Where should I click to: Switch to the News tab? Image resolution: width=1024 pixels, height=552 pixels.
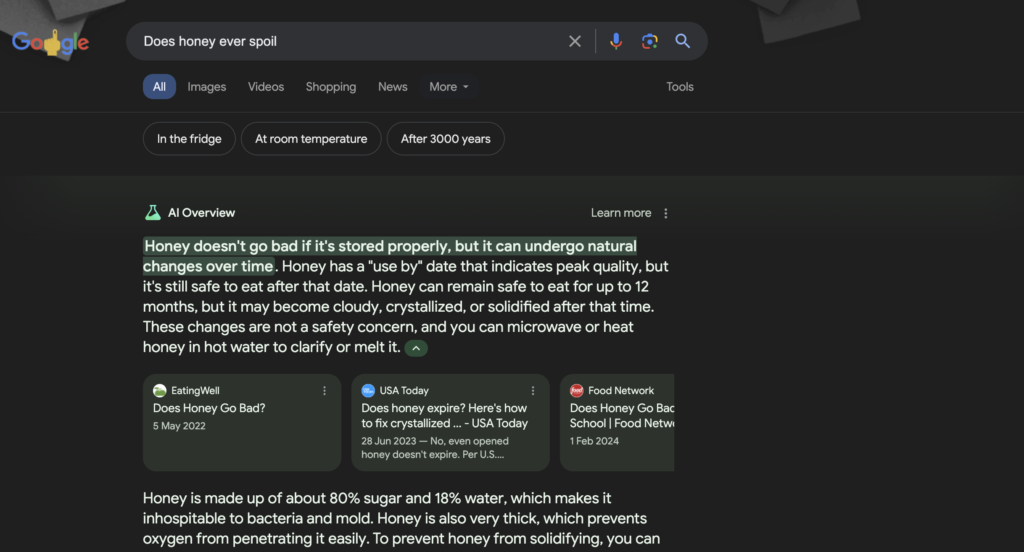coord(392,87)
